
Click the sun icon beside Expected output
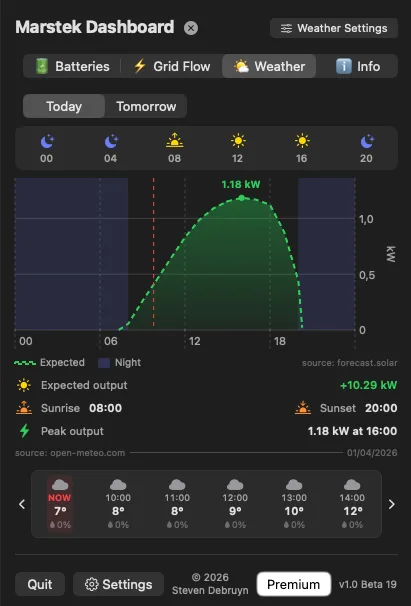pyautogui.click(x=24, y=385)
